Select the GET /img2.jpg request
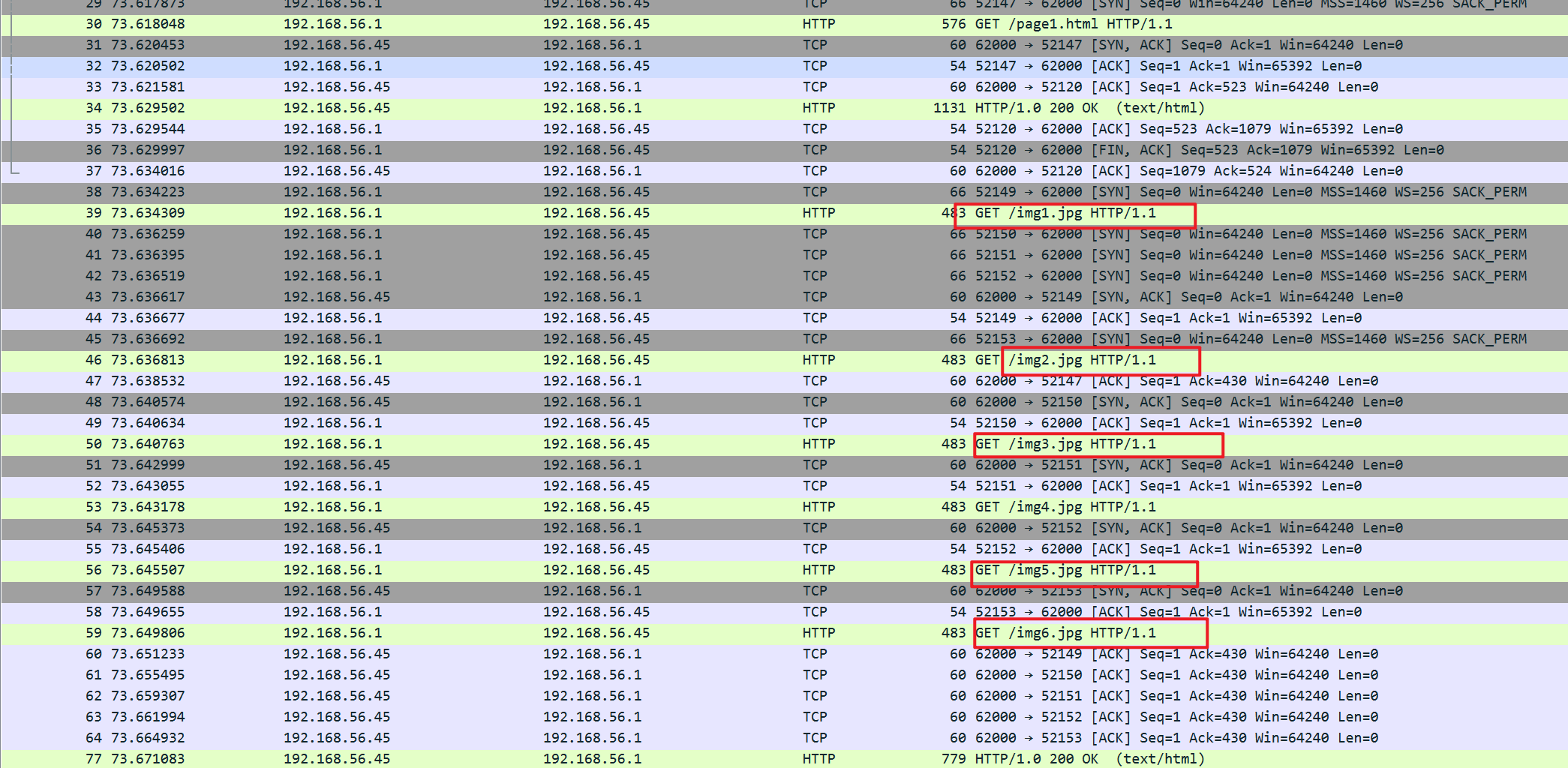This screenshot has width=1568, height=768. point(784,360)
